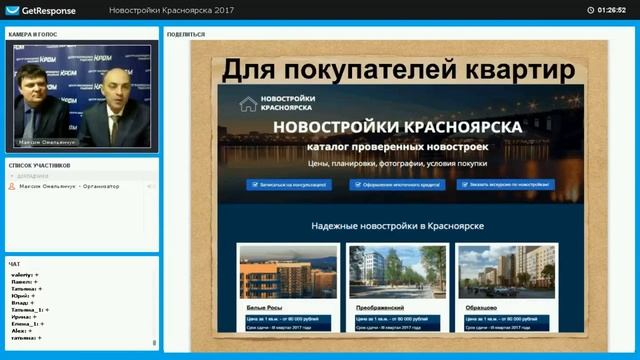
Task: Click the ЧАТ panel header
Action: (14, 264)
